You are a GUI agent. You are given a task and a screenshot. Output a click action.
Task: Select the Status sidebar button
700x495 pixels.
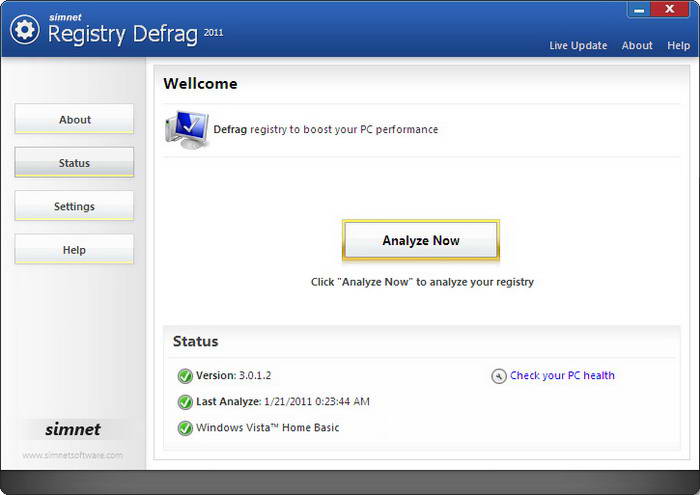coord(74,162)
